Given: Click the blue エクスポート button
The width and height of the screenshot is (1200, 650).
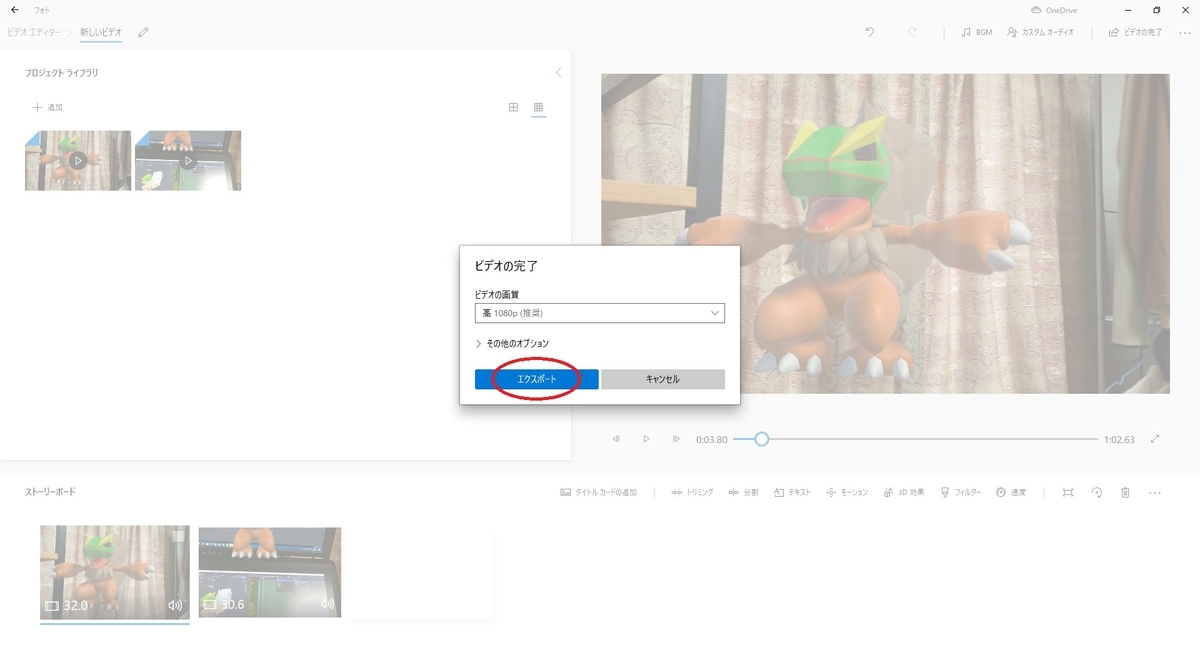Looking at the screenshot, I should click(x=536, y=379).
